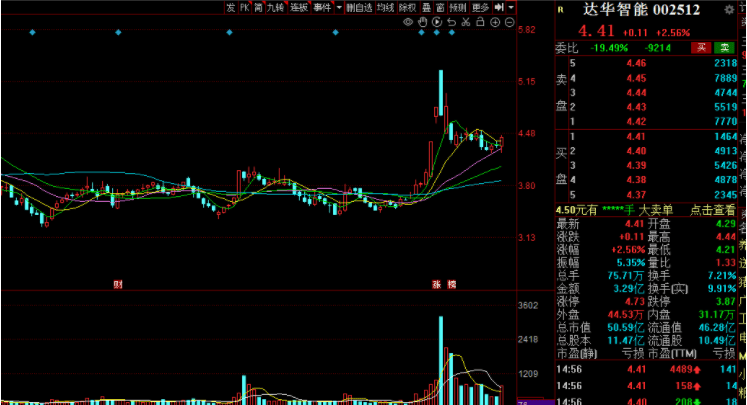
Task: Click the yellow R marker icon
Action: pos(561,10)
